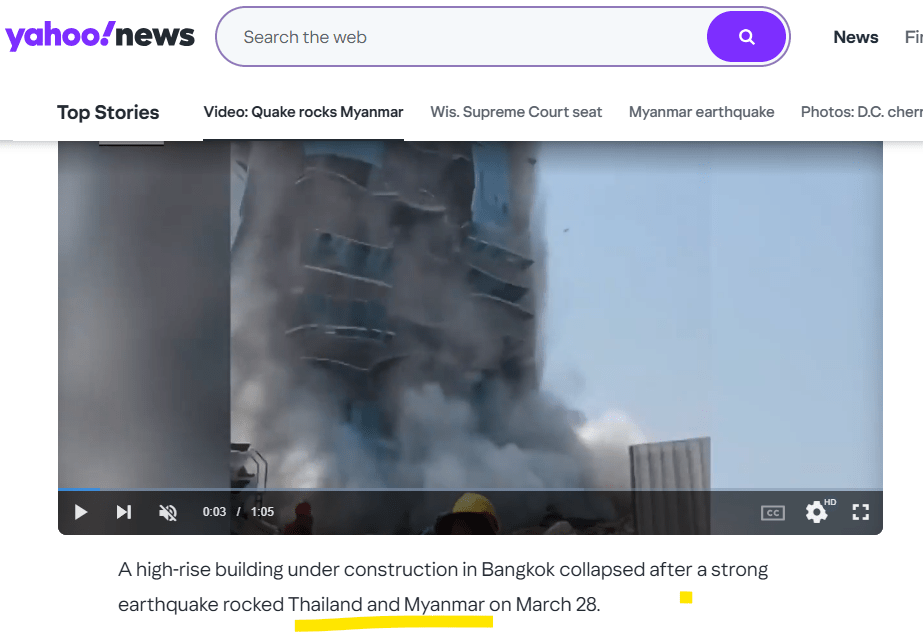
Task: Click the Top Stories heading
Action: click(x=108, y=112)
